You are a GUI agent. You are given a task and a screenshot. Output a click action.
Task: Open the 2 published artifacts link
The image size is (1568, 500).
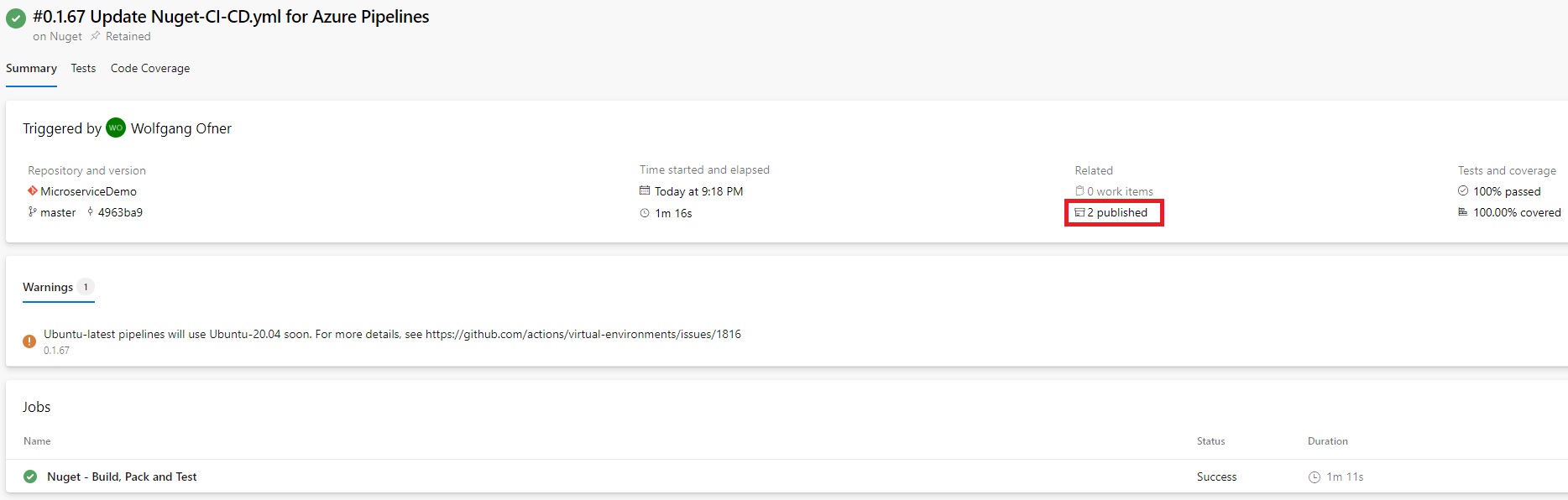click(1111, 212)
